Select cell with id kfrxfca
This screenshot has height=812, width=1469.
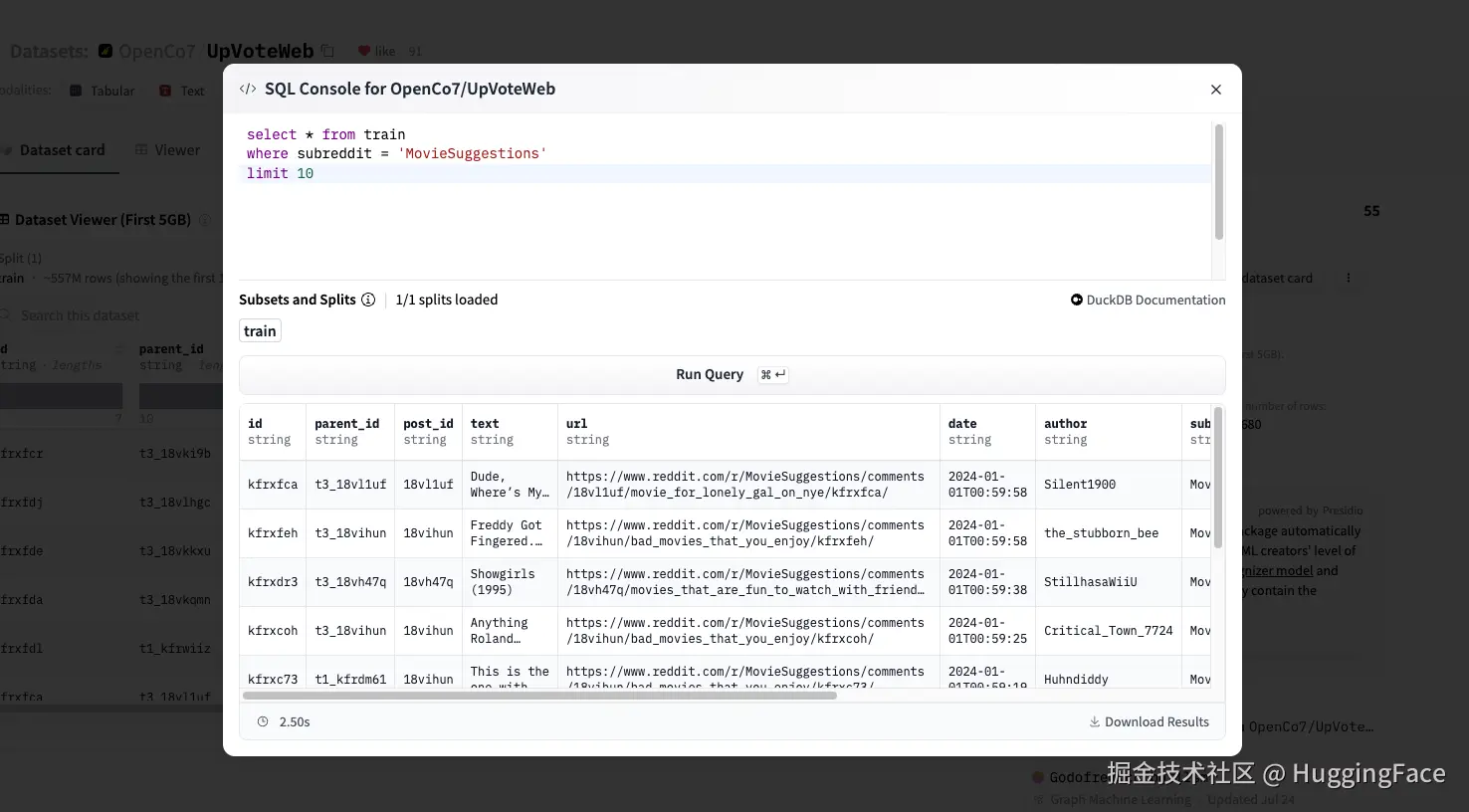[x=273, y=485]
